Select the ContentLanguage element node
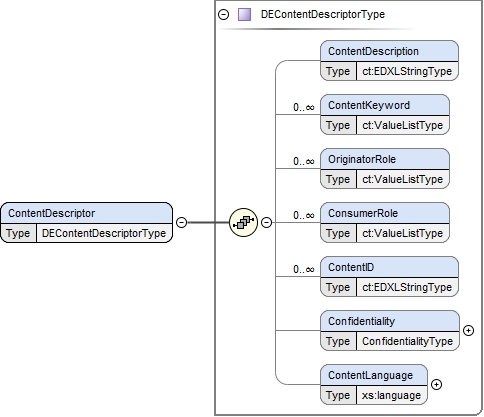 coord(374,384)
